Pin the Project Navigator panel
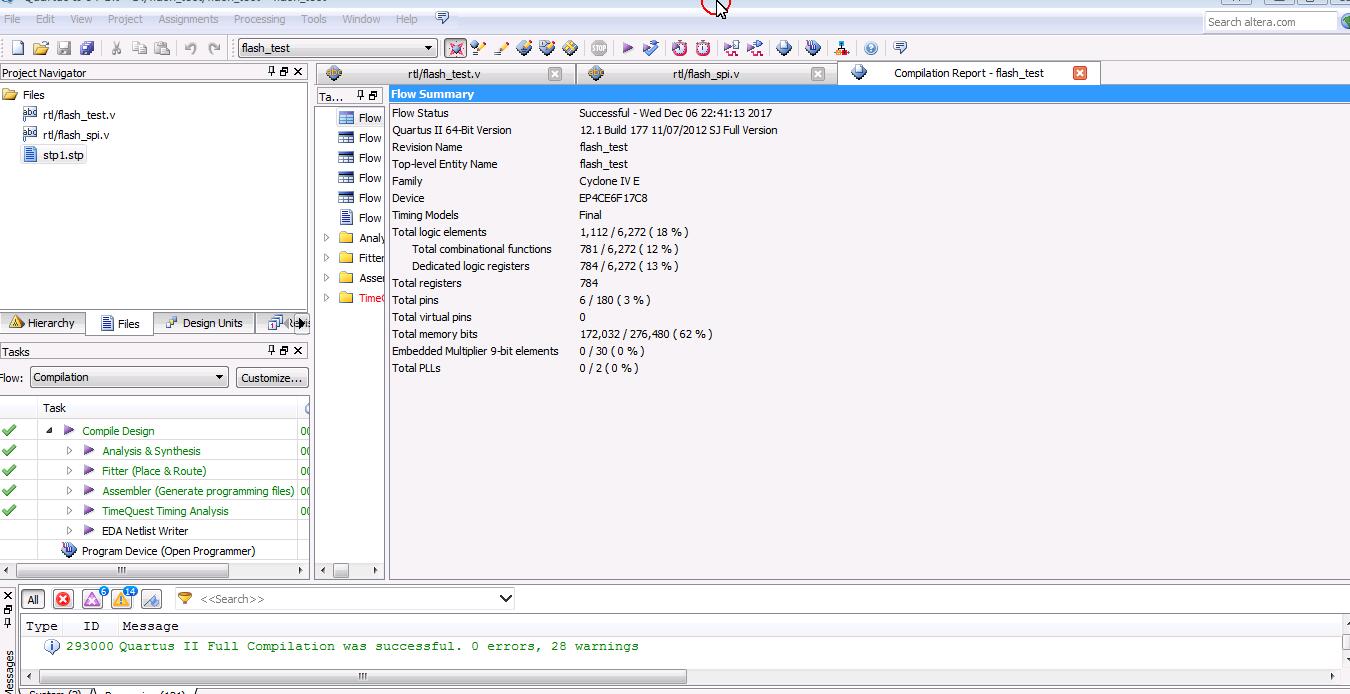 pyautogui.click(x=271, y=72)
